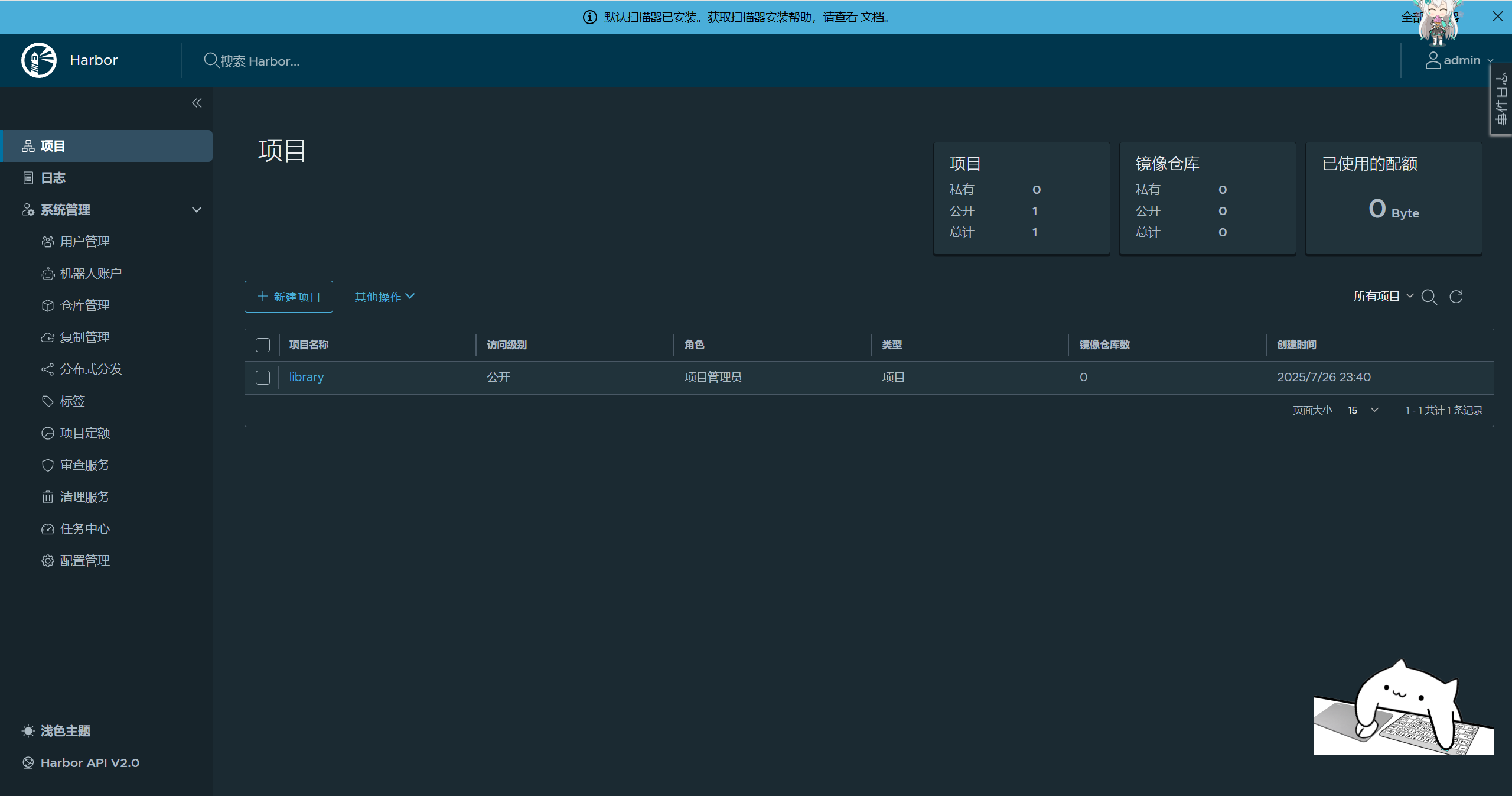Click the 复制管理 cloud icon

[x=48, y=337]
